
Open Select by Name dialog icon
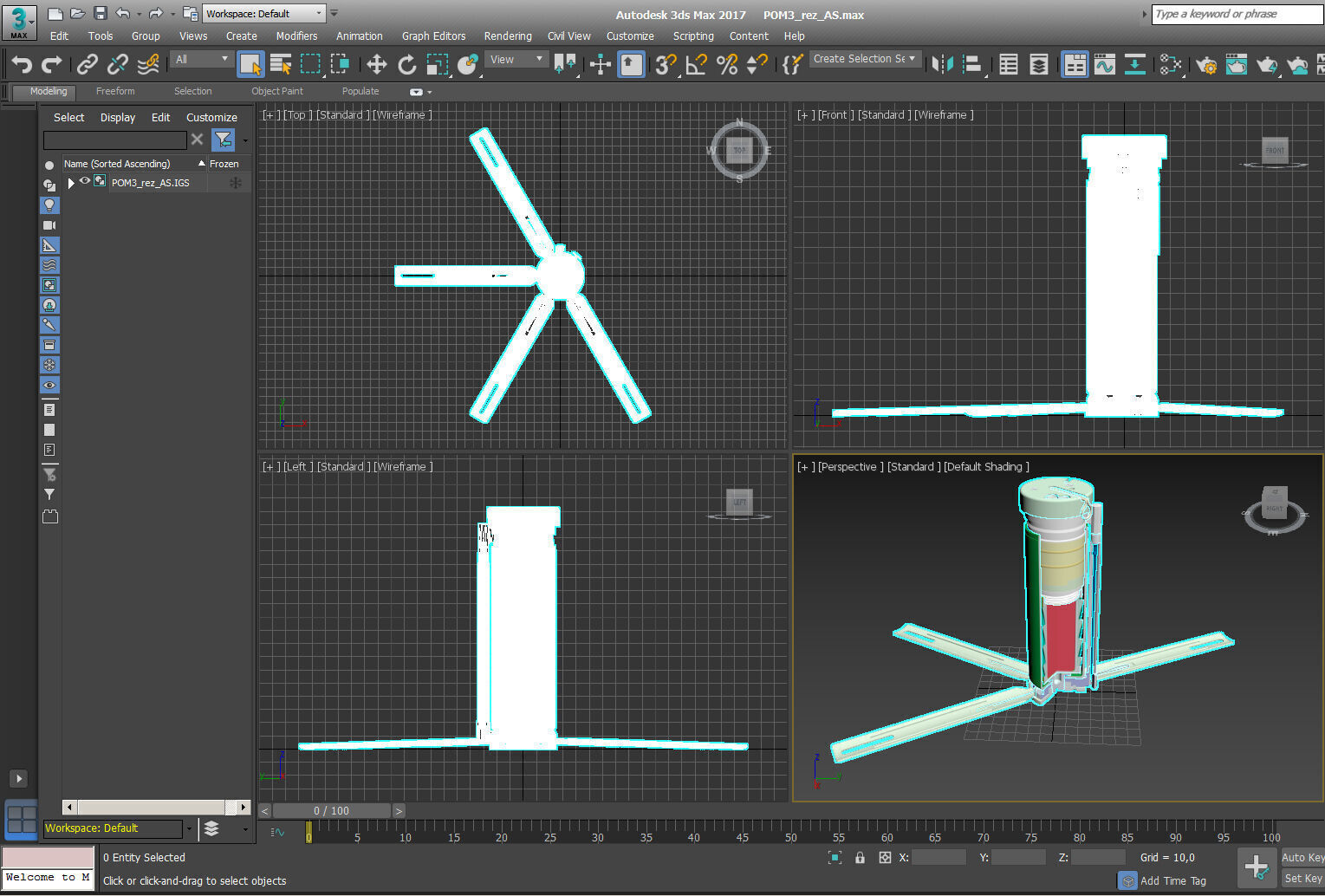tap(281, 64)
